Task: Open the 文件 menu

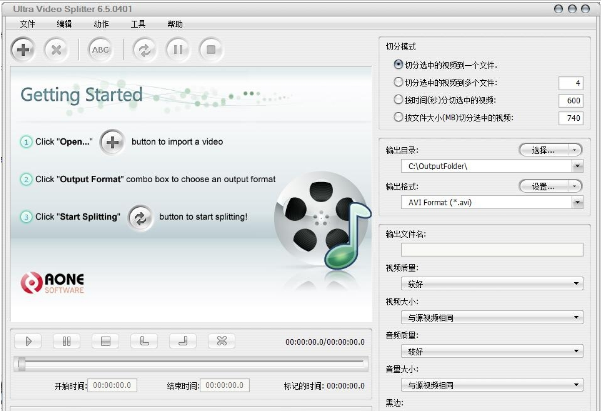Action: (x=26, y=22)
